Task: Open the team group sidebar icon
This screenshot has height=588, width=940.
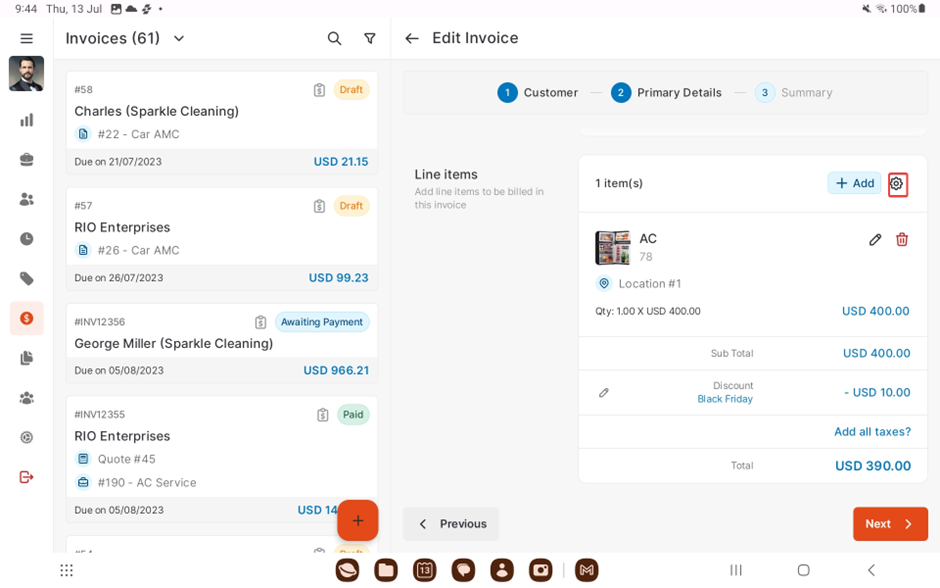Action: [x=26, y=397]
